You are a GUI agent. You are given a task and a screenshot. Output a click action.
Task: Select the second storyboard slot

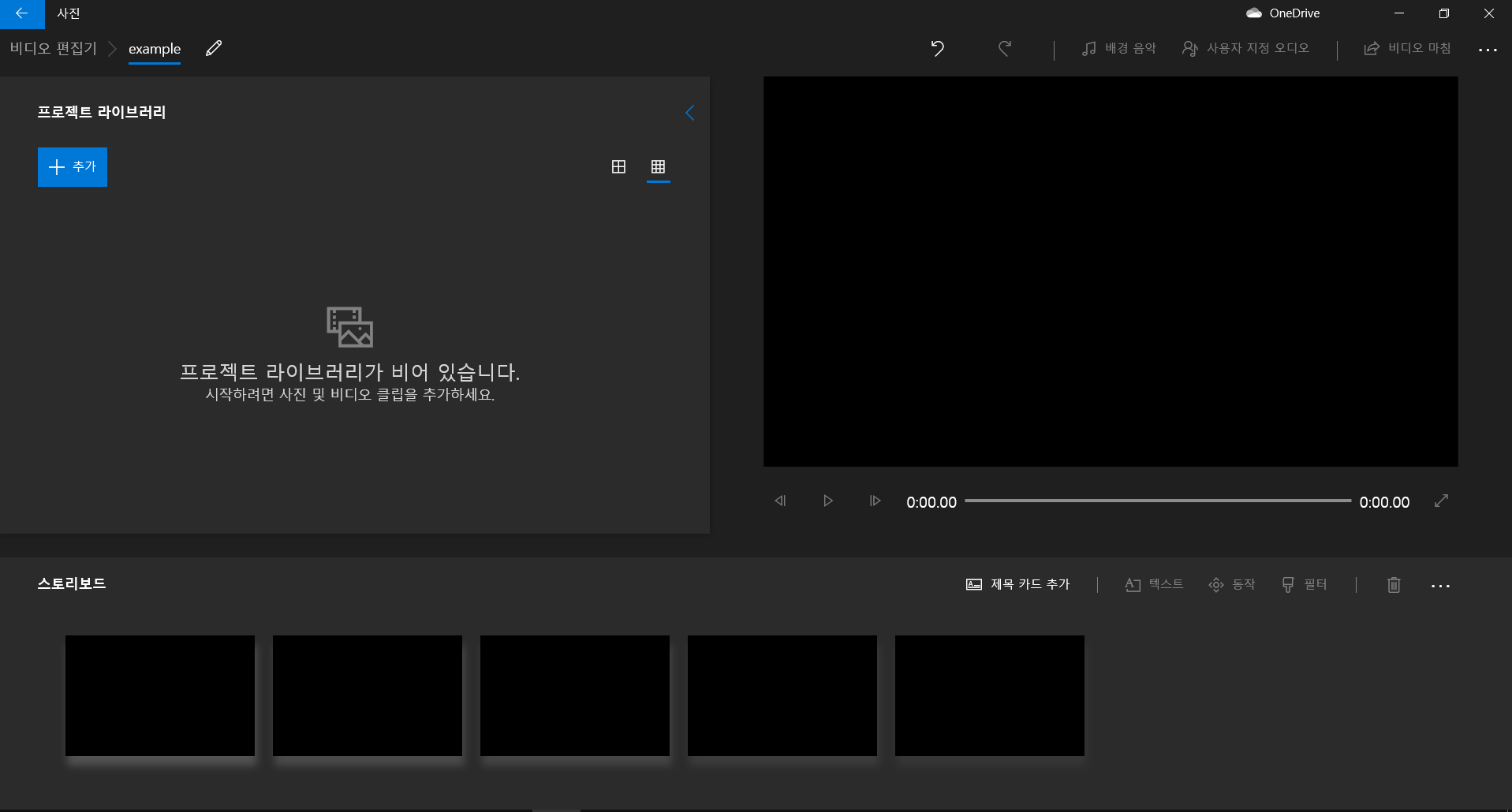(x=368, y=696)
